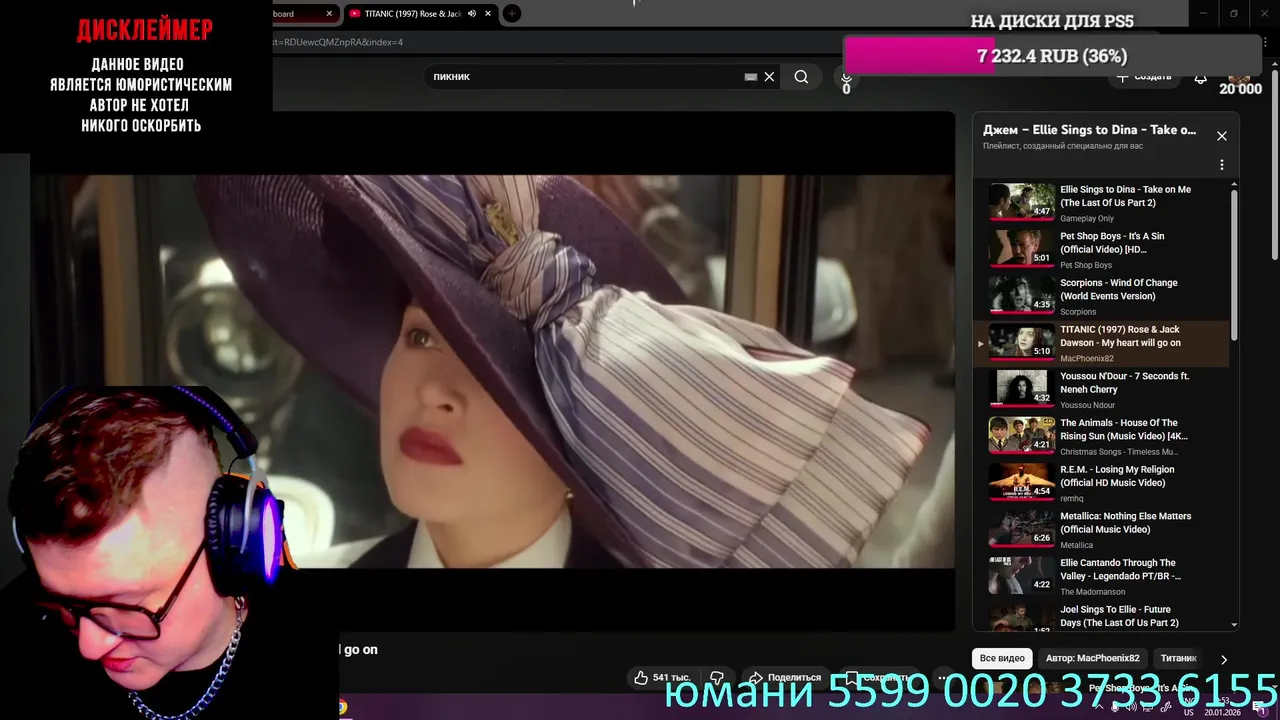Close the TITANIC (1997) browser tab

click(x=490, y=14)
